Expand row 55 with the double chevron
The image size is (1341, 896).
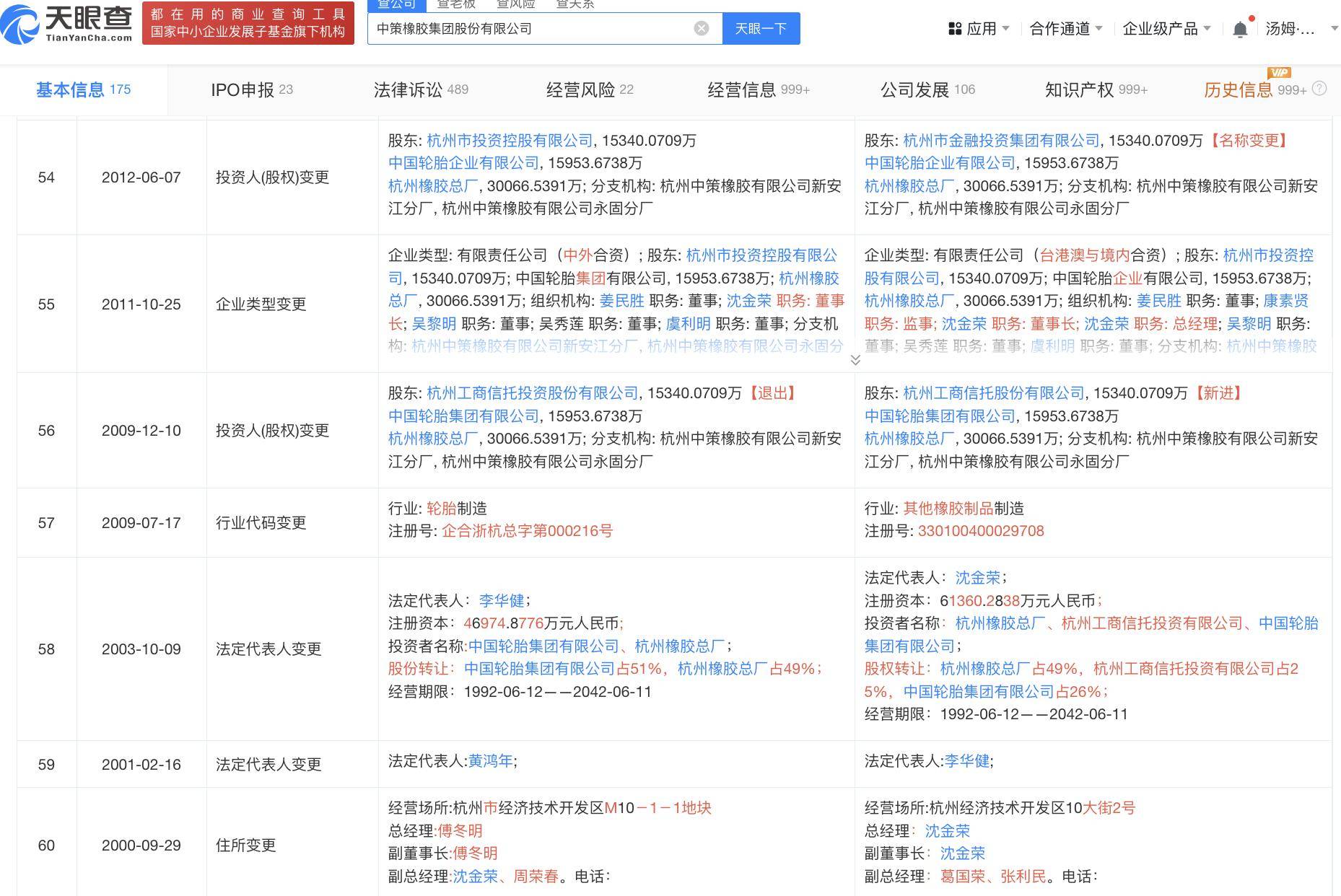855,359
